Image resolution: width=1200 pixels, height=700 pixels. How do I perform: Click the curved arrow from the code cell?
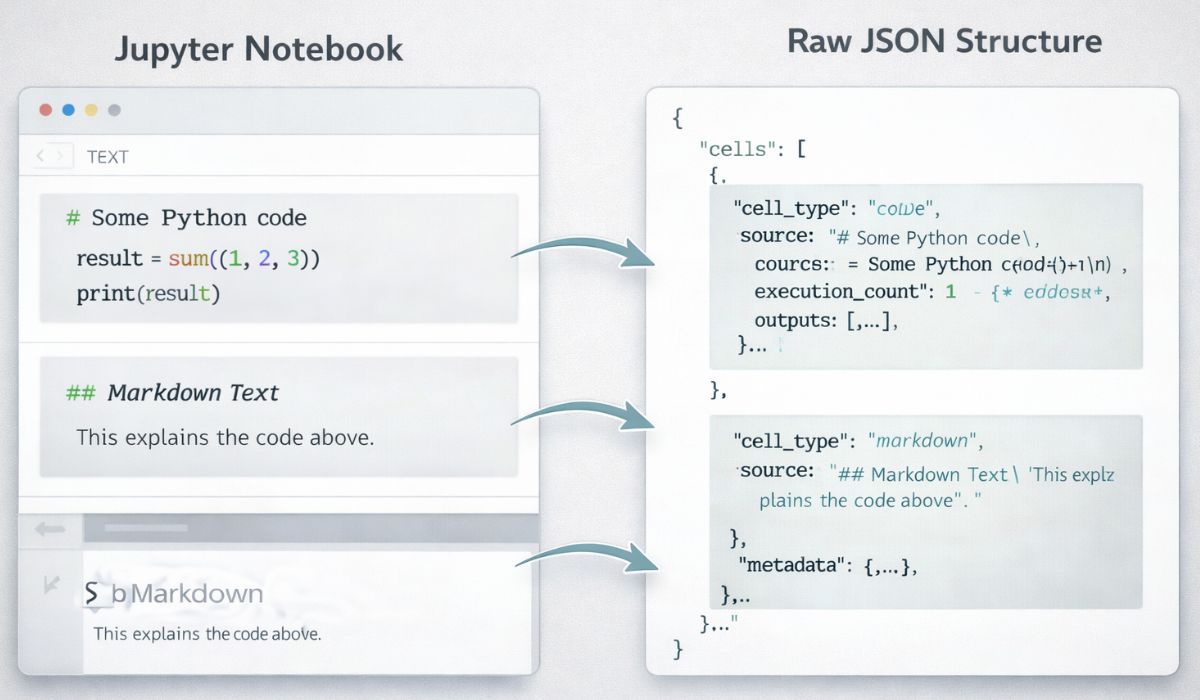click(x=583, y=251)
